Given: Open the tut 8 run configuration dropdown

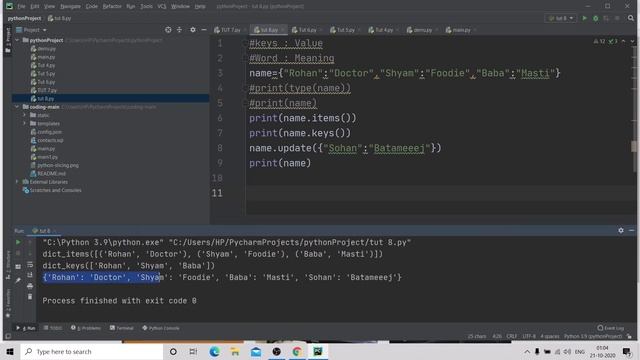Looking at the screenshot, I should (x=561, y=18).
